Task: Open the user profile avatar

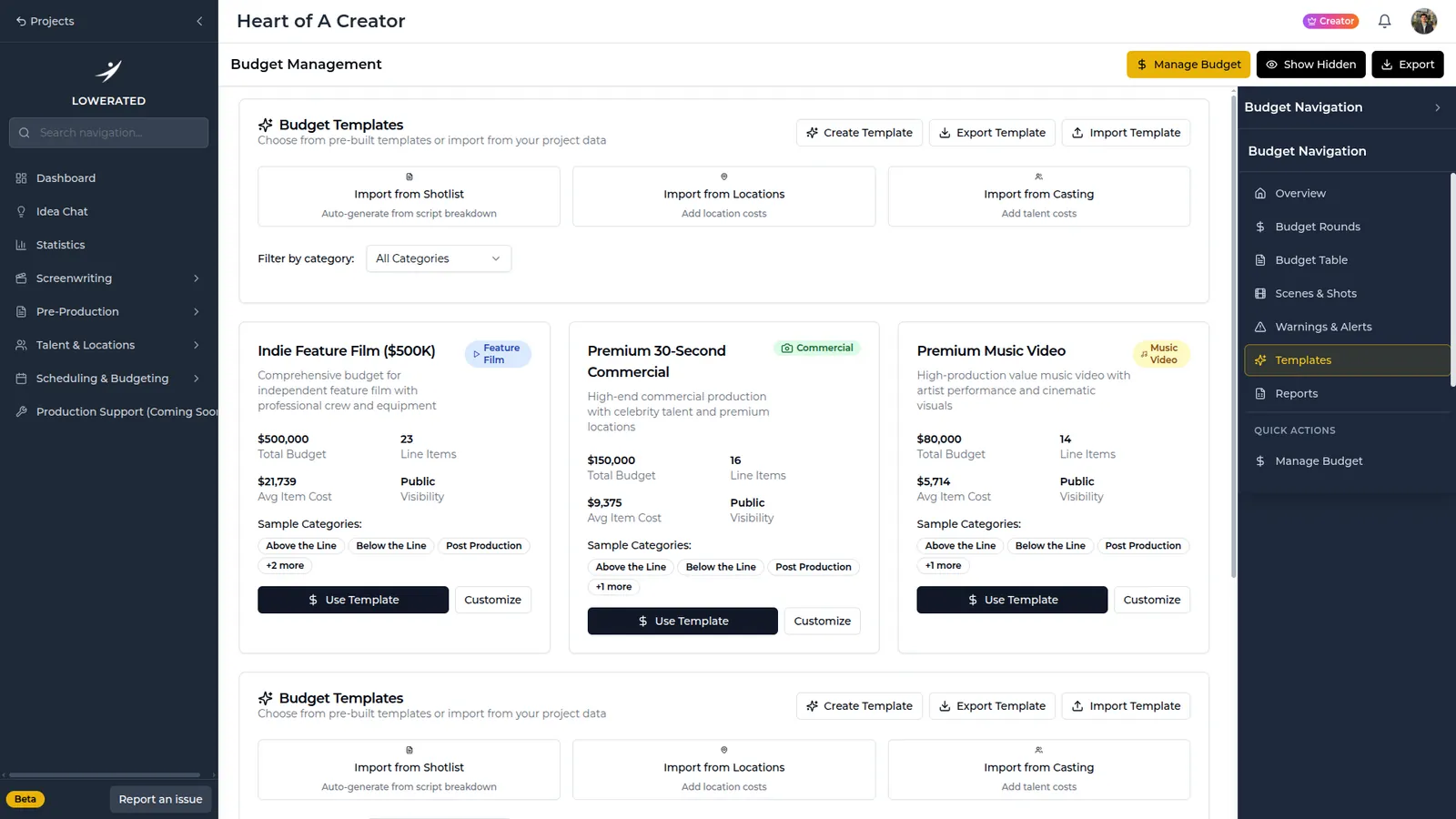Action: [x=1424, y=21]
